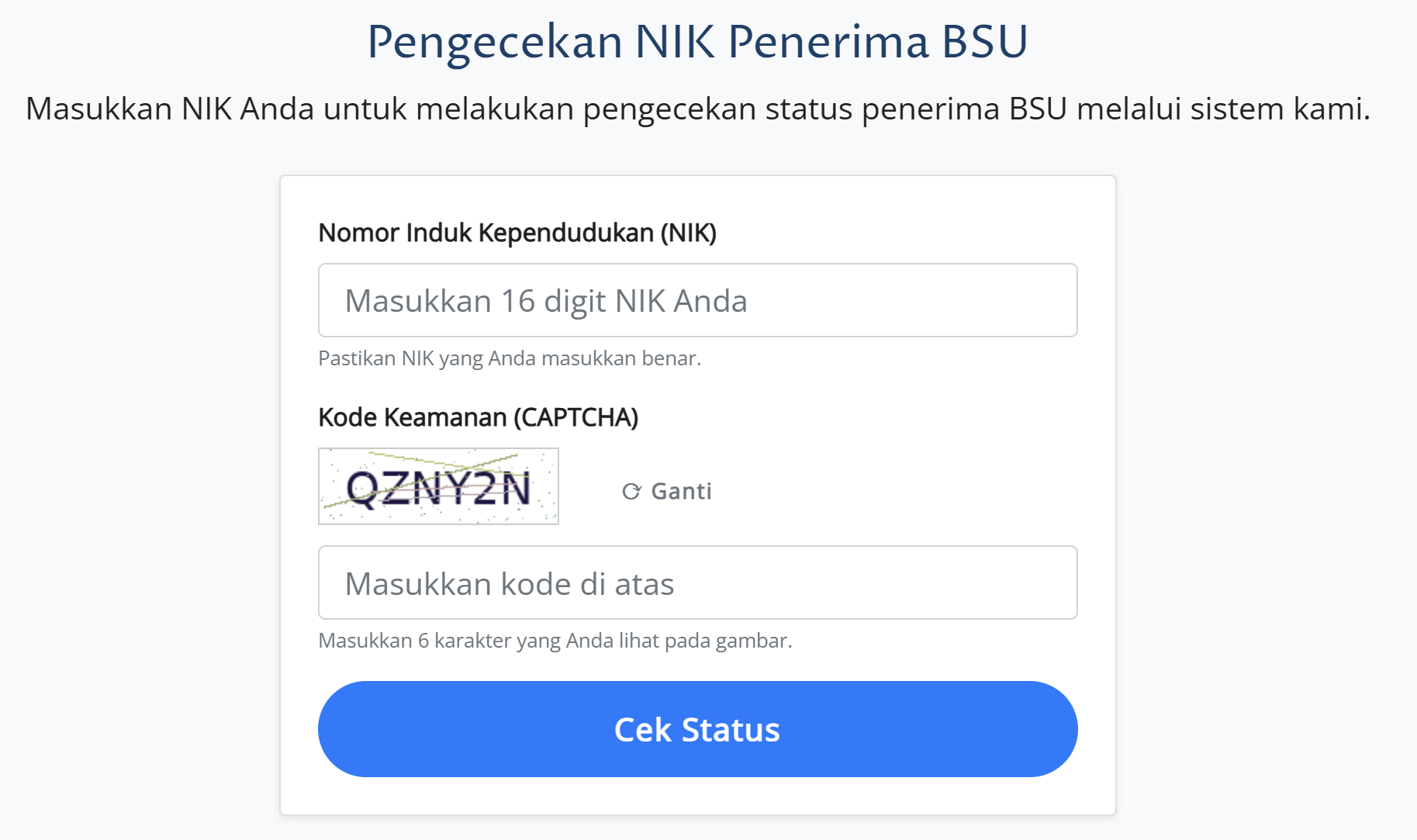The width and height of the screenshot is (1417, 840).
Task: Click the 'Pengecekan NIK Penerima BSU' heading
Action: click(697, 42)
